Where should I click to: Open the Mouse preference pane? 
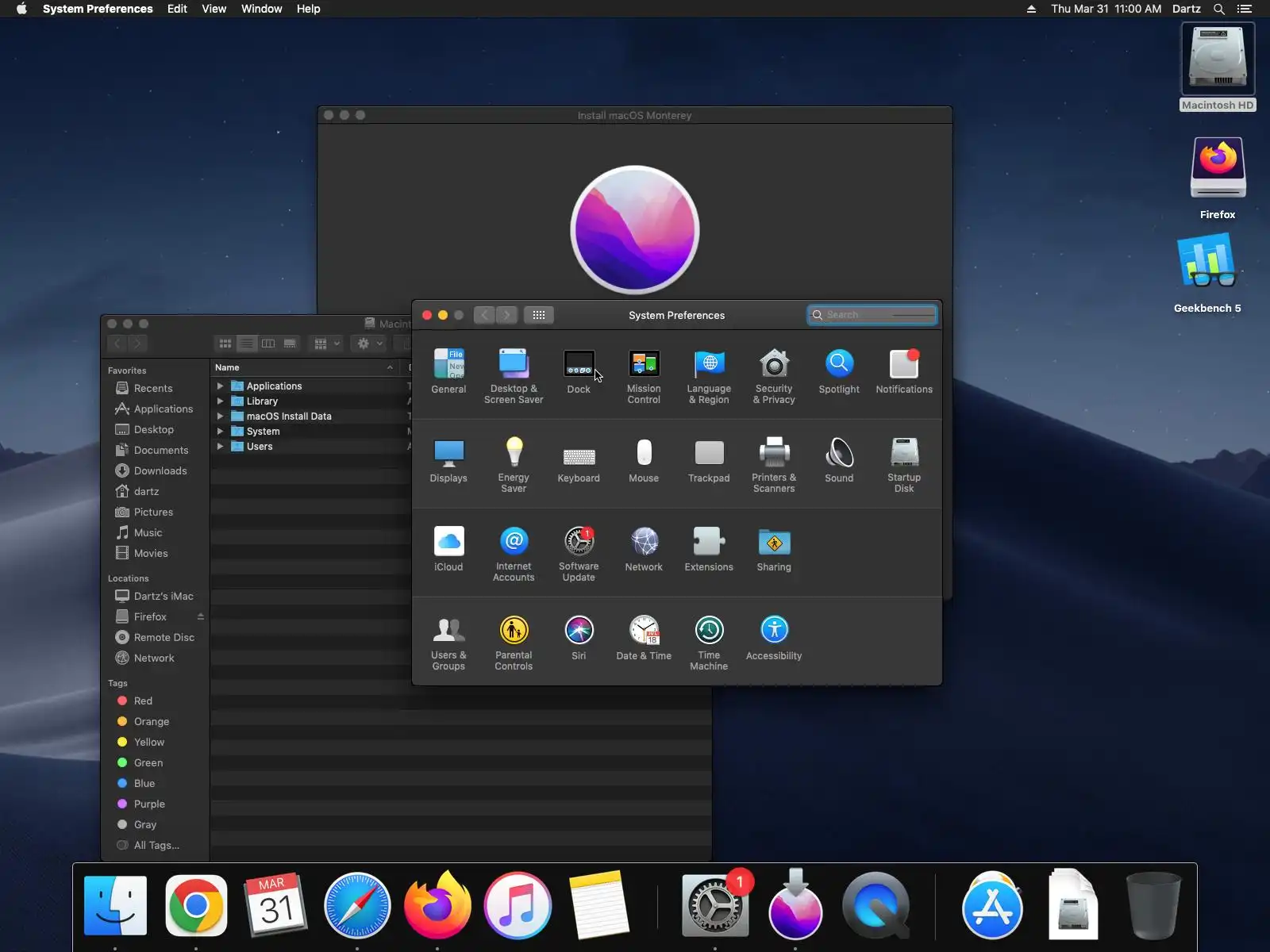644,460
